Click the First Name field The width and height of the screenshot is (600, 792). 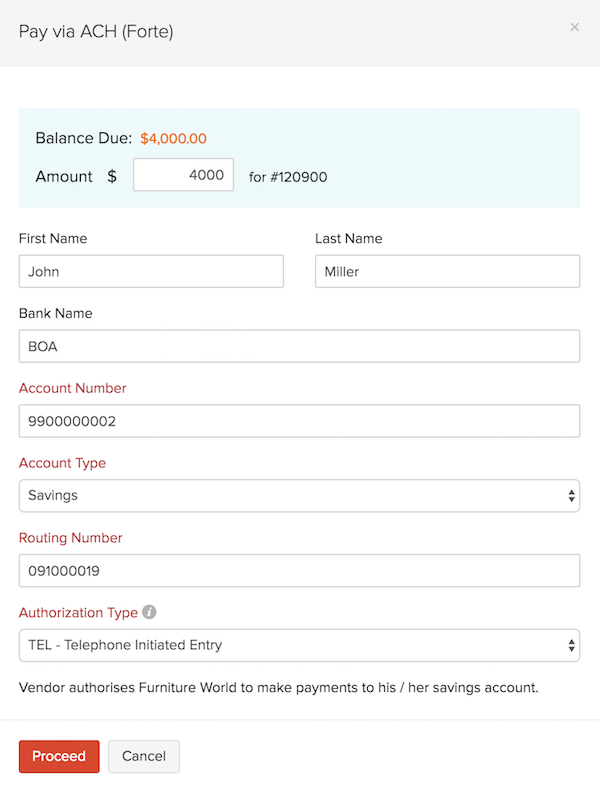click(x=151, y=271)
